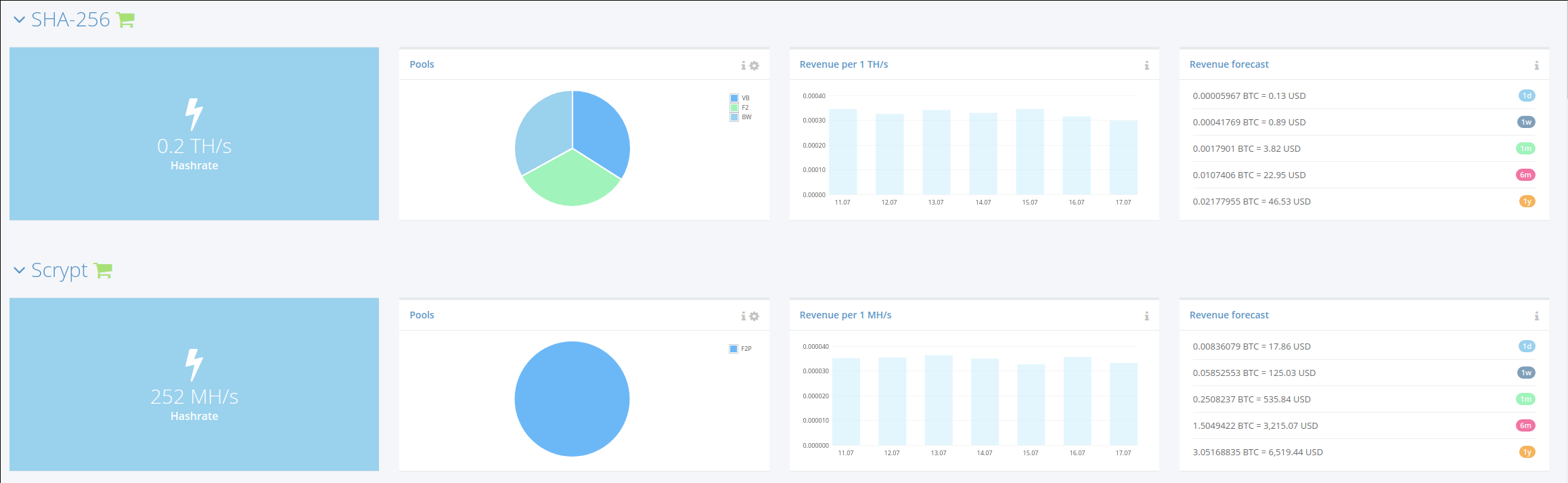Viewport: 1568px width, 483px height.
Task: Click the 1y badge for 6,519.44 USD forecast
Action: coord(1527,452)
